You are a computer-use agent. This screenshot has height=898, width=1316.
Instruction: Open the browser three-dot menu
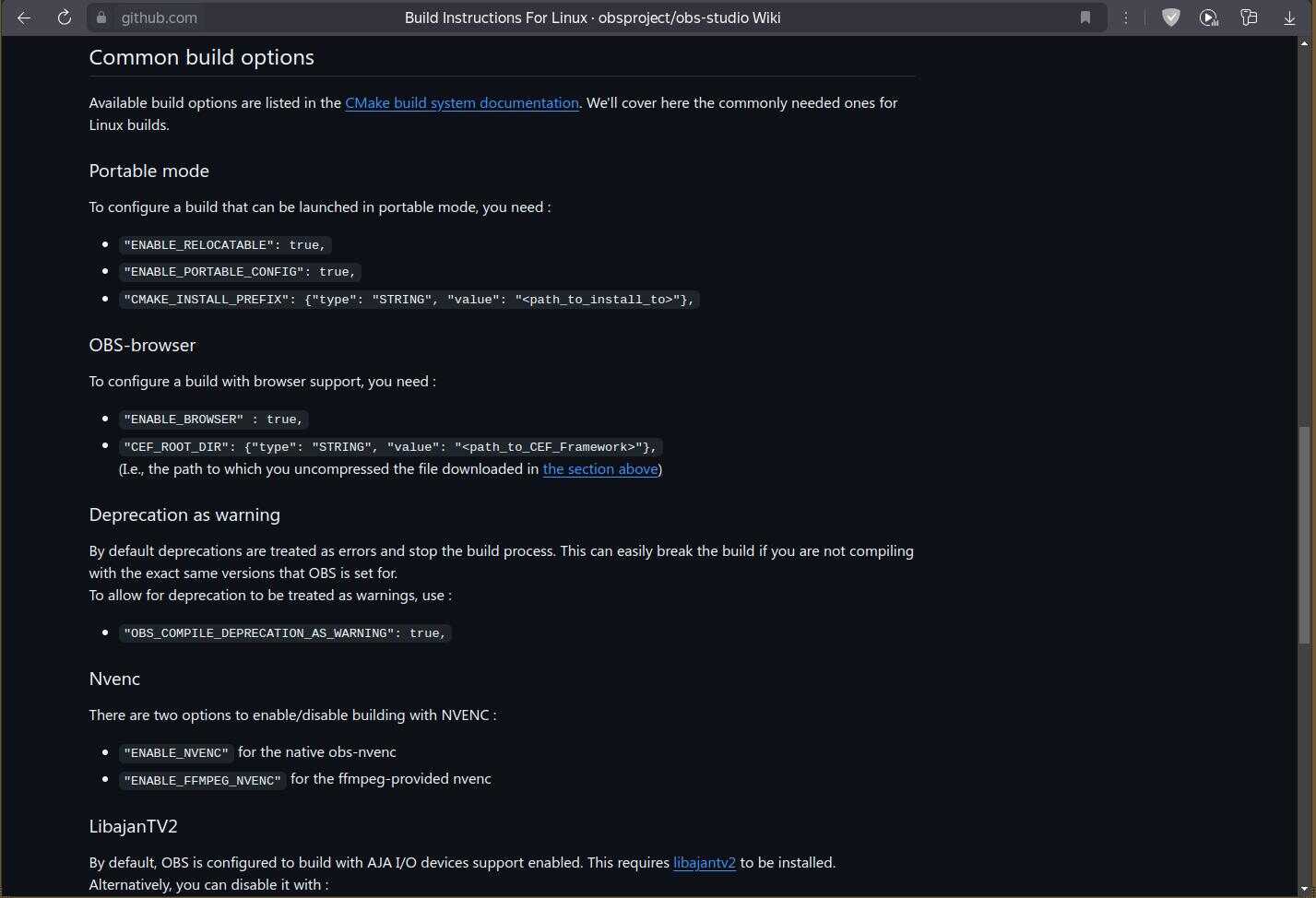[x=1126, y=18]
